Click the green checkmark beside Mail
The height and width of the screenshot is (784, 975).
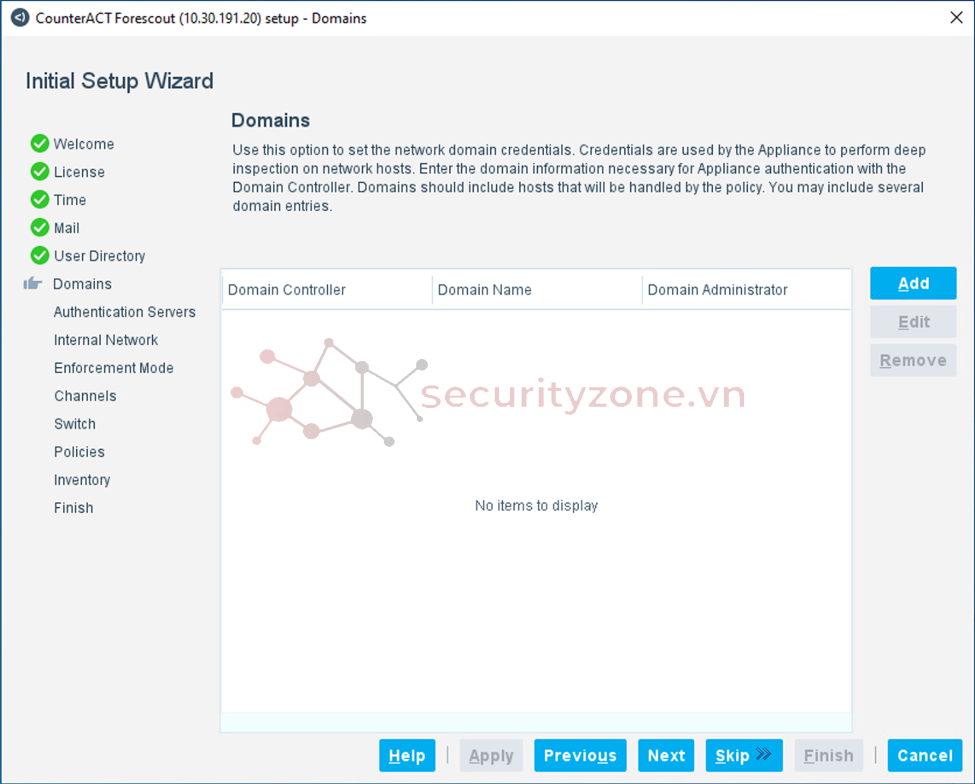click(40, 228)
